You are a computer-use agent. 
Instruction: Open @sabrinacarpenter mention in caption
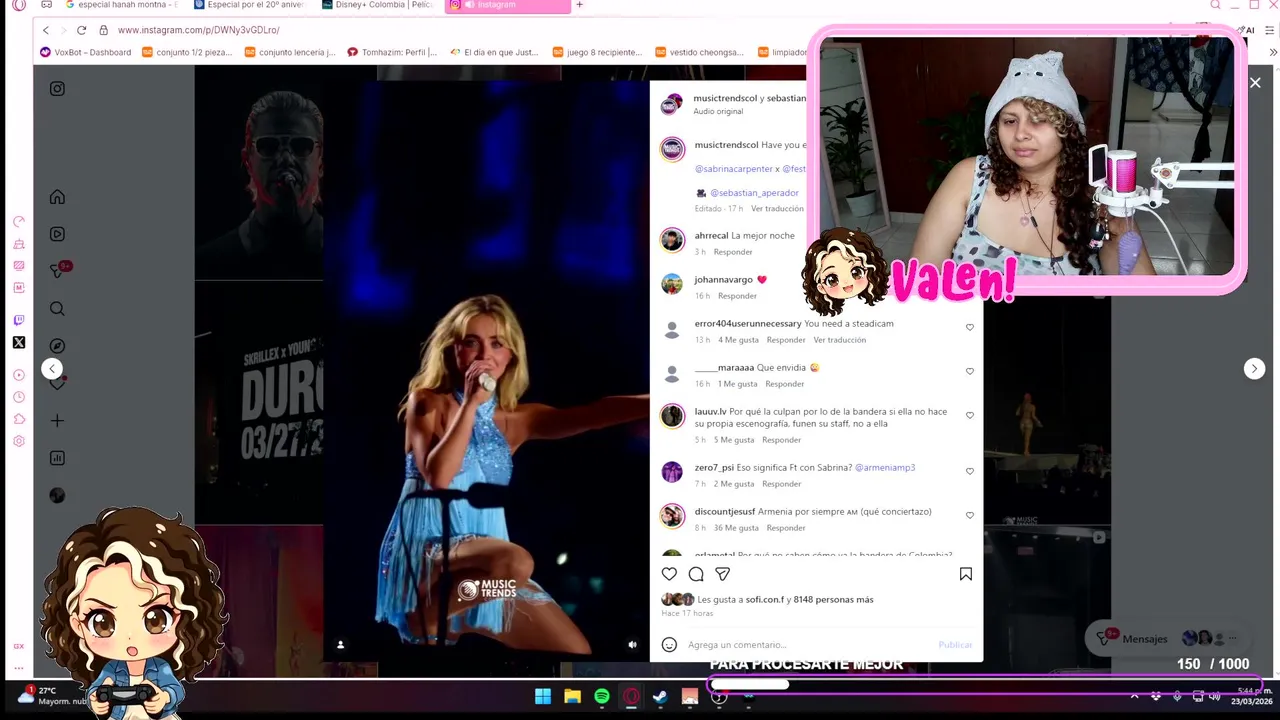coord(734,169)
